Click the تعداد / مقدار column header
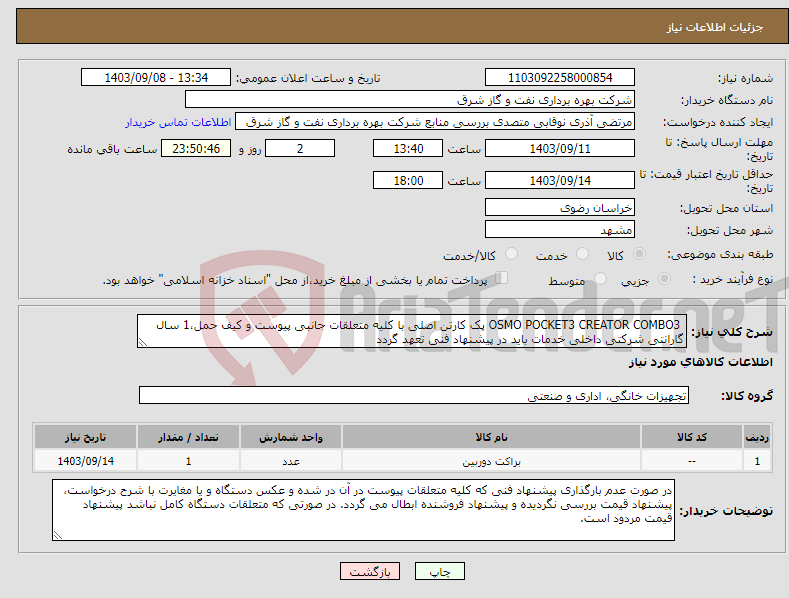 [188, 437]
